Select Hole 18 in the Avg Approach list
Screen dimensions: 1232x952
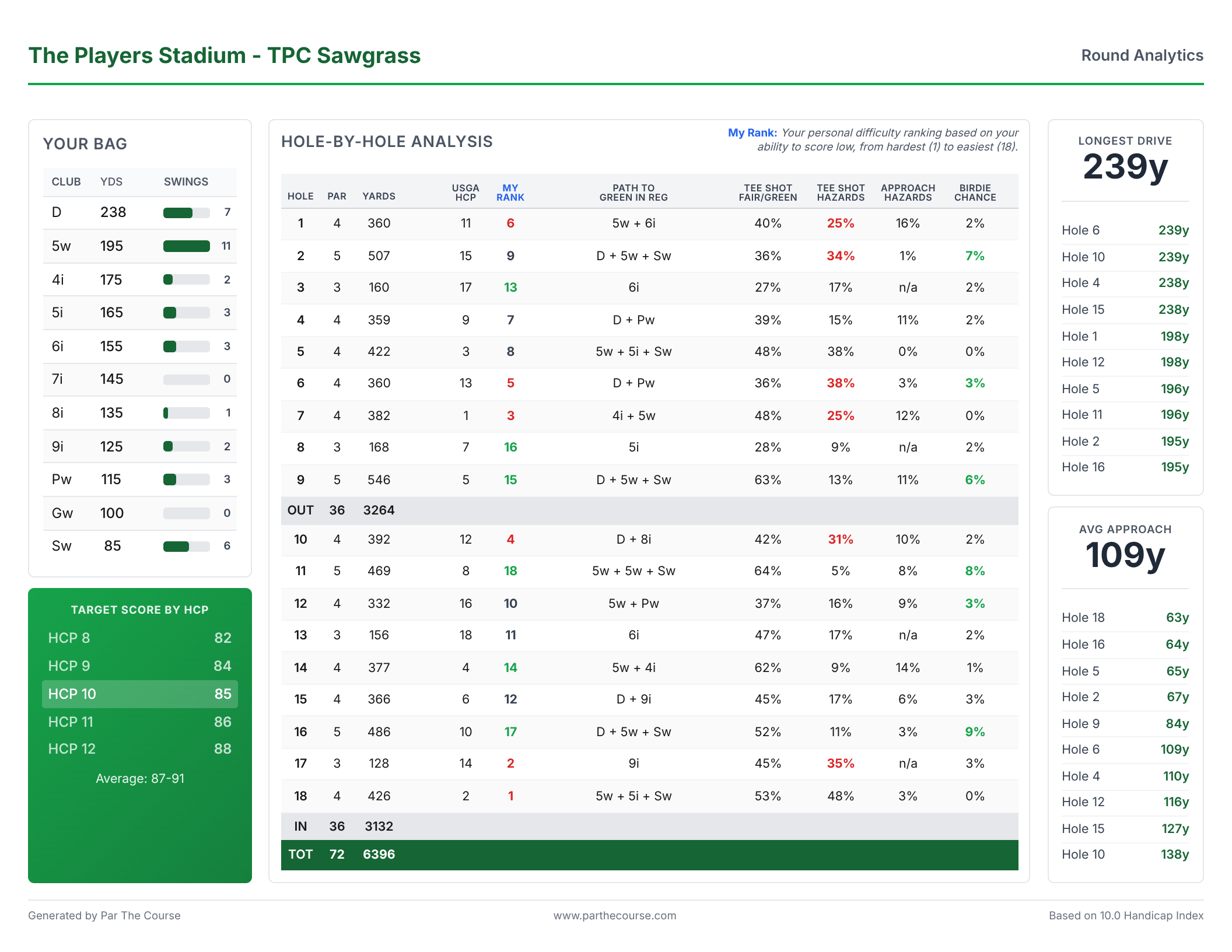[x=1125, y=618]
